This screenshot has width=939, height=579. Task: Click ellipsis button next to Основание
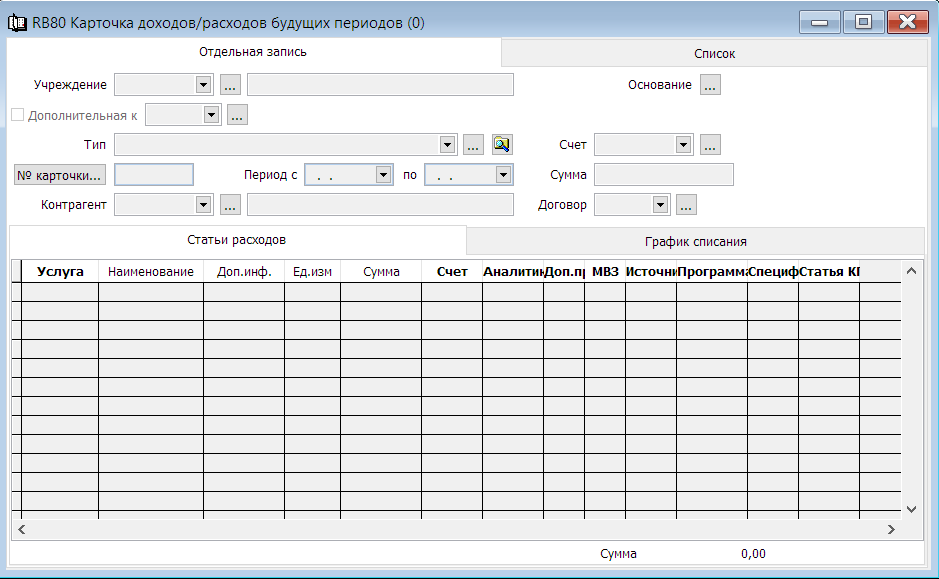coord(710,85)
